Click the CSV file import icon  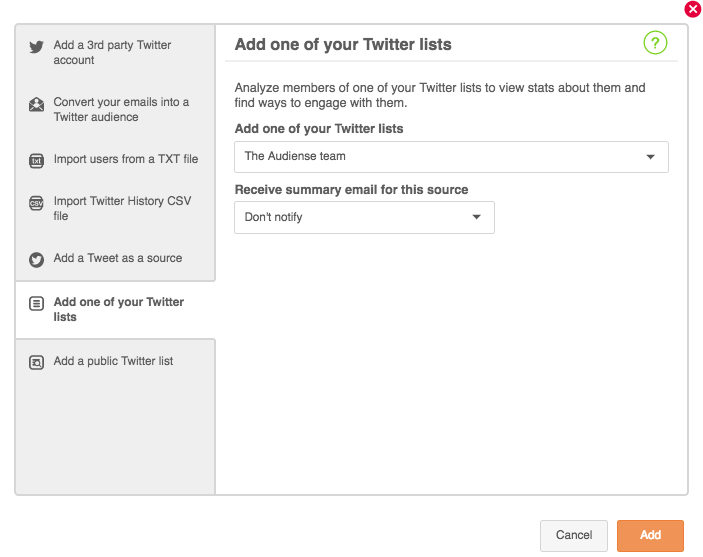point(36,203)
